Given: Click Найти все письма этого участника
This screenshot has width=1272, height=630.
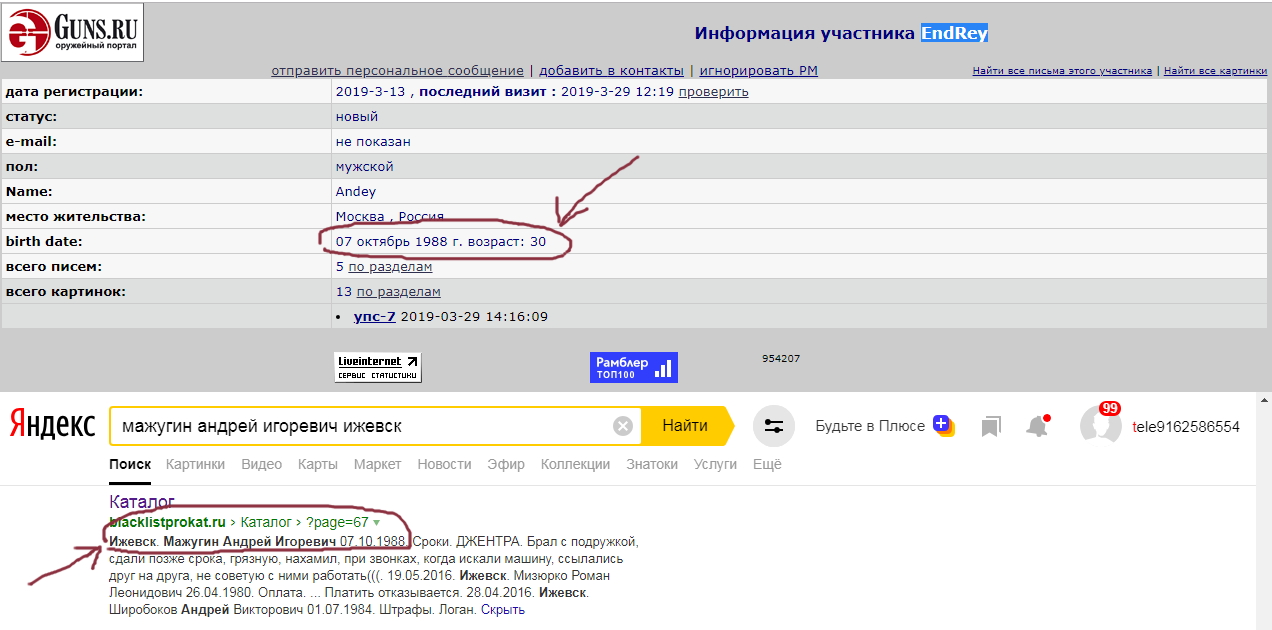Looking at the screenshot, I should click(1062, 71).
